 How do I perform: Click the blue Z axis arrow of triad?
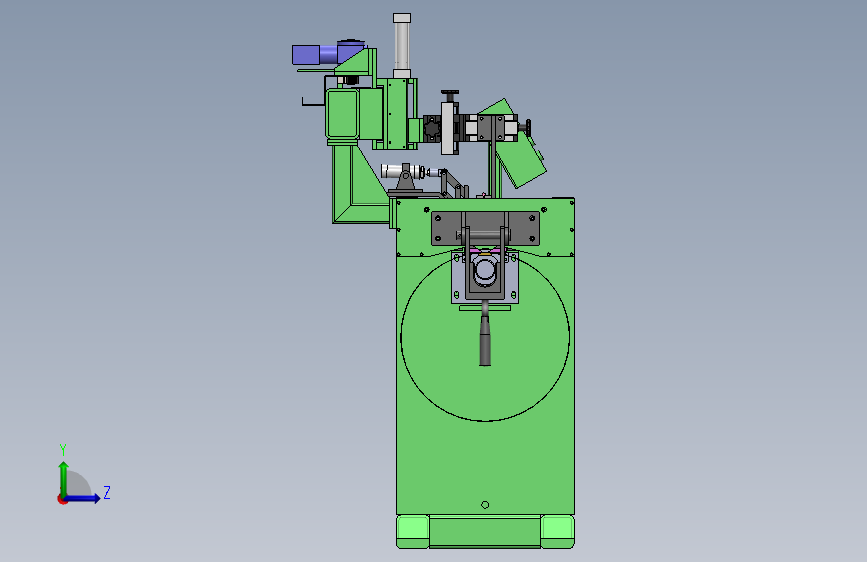pos(83,498)
